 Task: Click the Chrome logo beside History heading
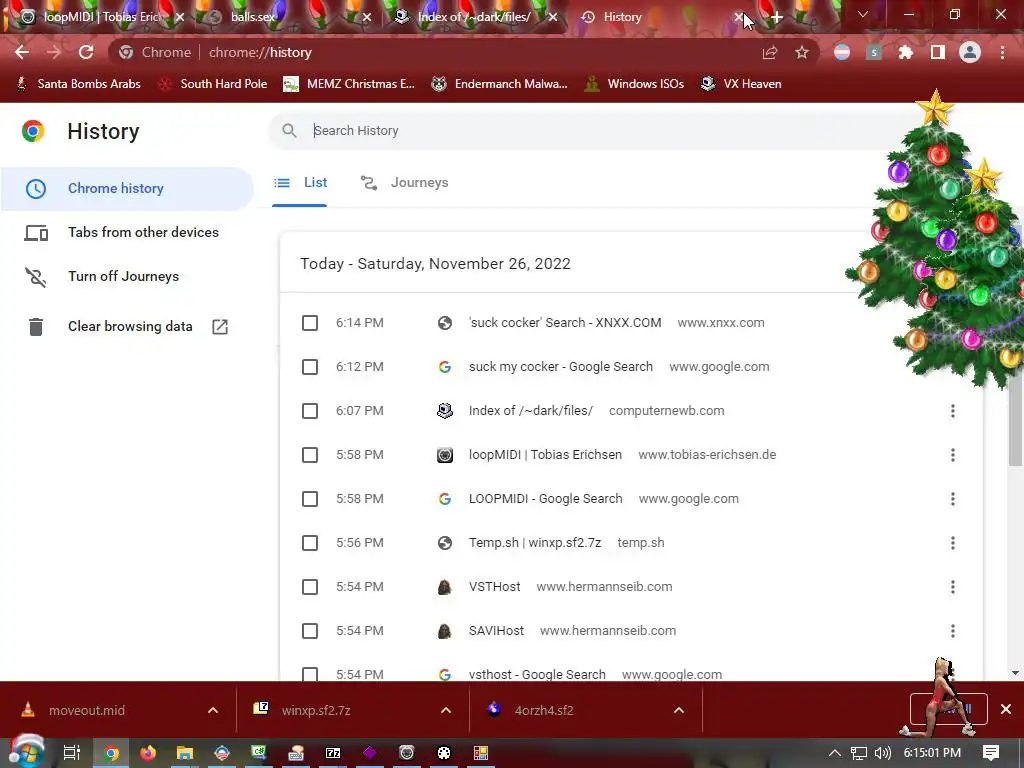(33, 131)
